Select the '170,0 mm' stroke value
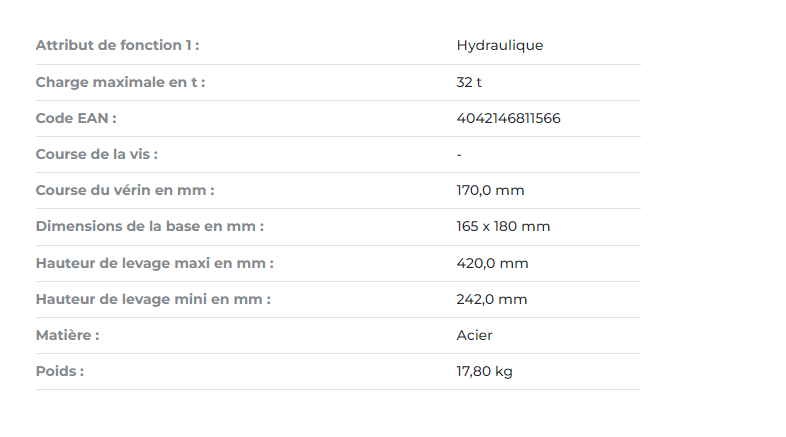The height and width of the screenshot is (437, 786). point(490,190)
